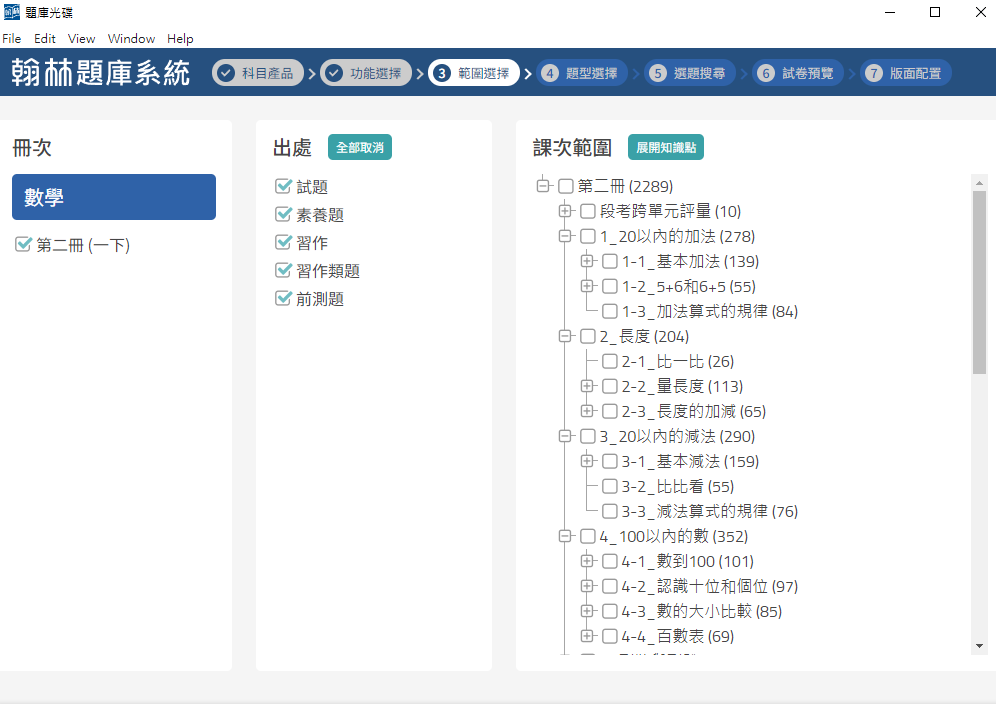Viewport: 996px width, 706px height.
Task: Click the 功能選擇 step checkmark icon
Action: (334, 73)
